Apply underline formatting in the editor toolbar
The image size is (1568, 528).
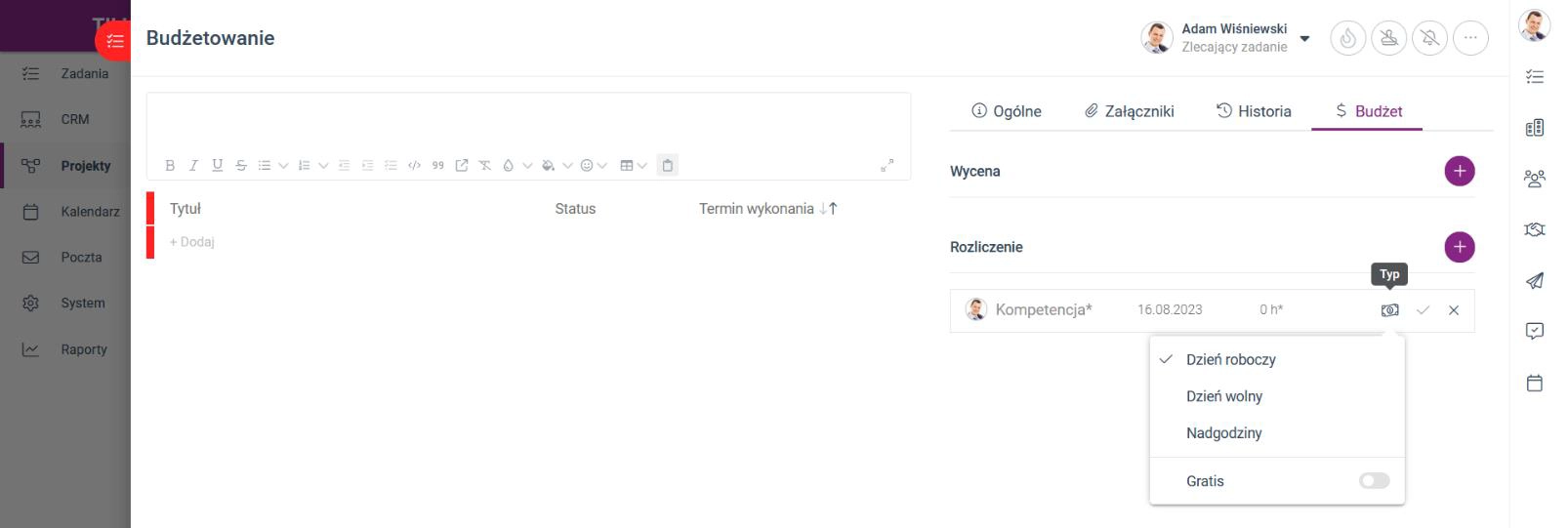217,165
